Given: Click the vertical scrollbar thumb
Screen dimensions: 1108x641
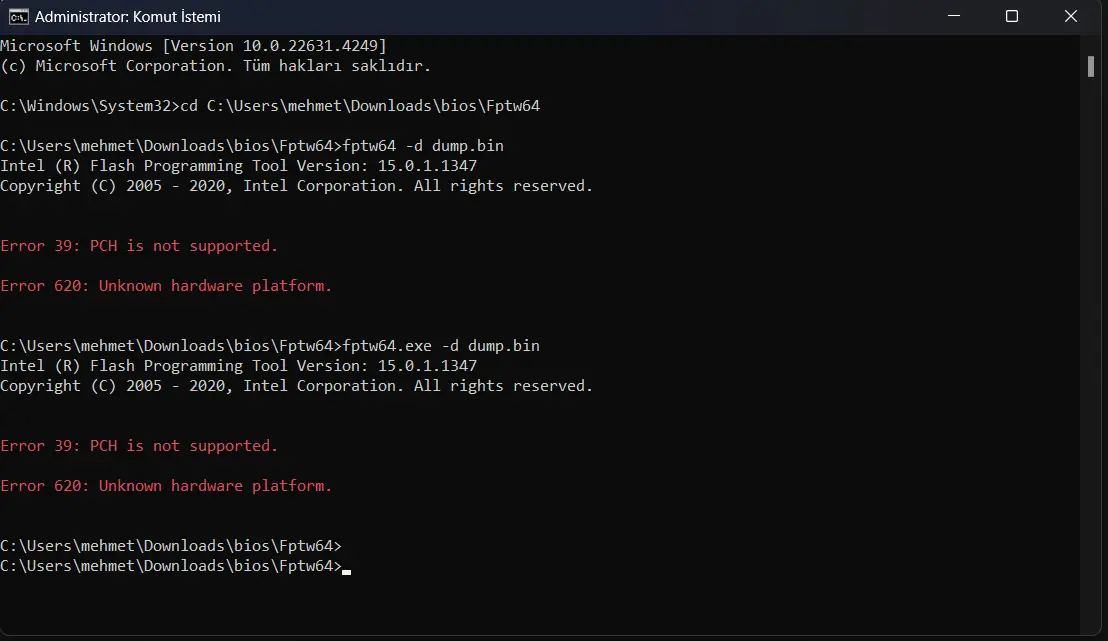Looking at the screenshot, I should click(x=1090, y=66).
